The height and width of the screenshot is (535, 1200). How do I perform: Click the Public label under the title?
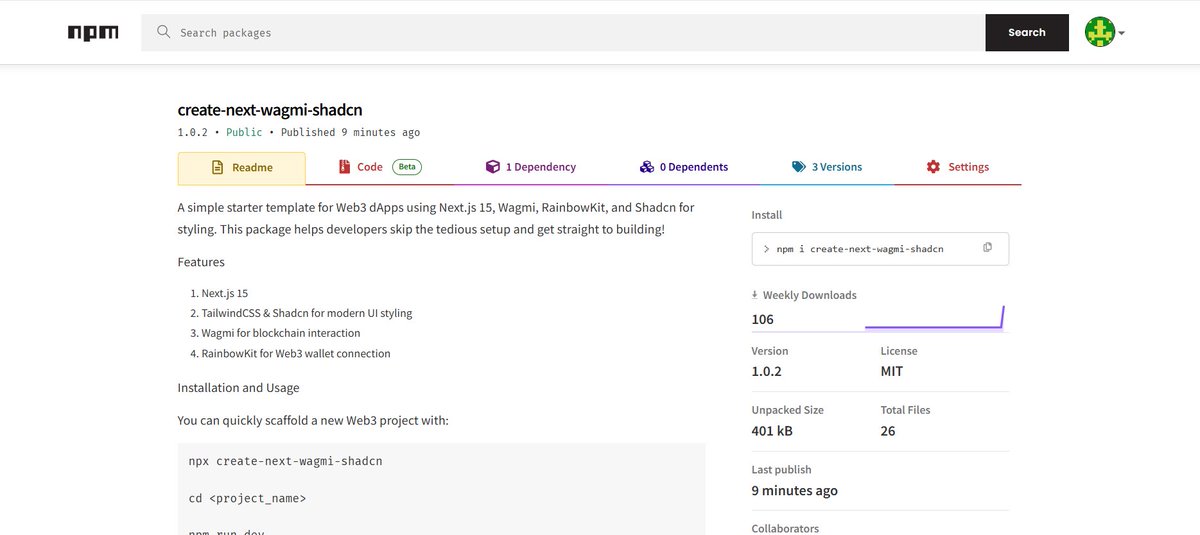[x=244, y=132]
